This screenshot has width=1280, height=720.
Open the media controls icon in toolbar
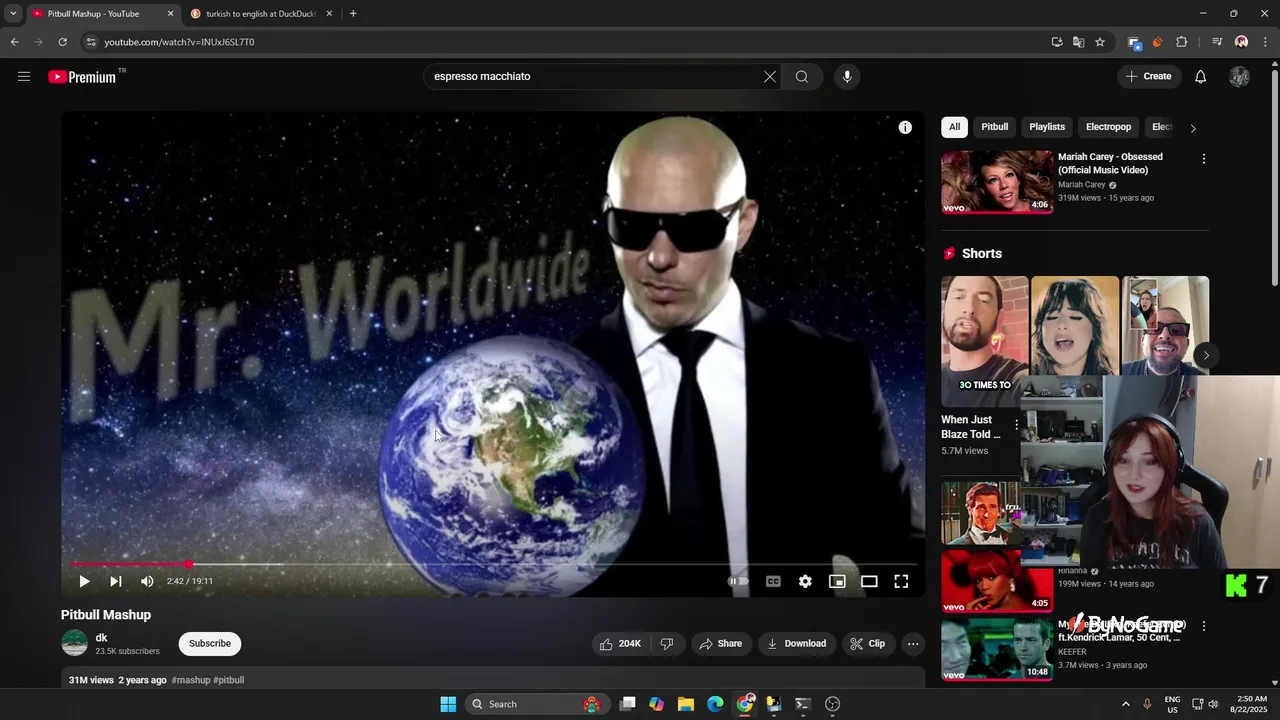click(x=1217, y=42)
